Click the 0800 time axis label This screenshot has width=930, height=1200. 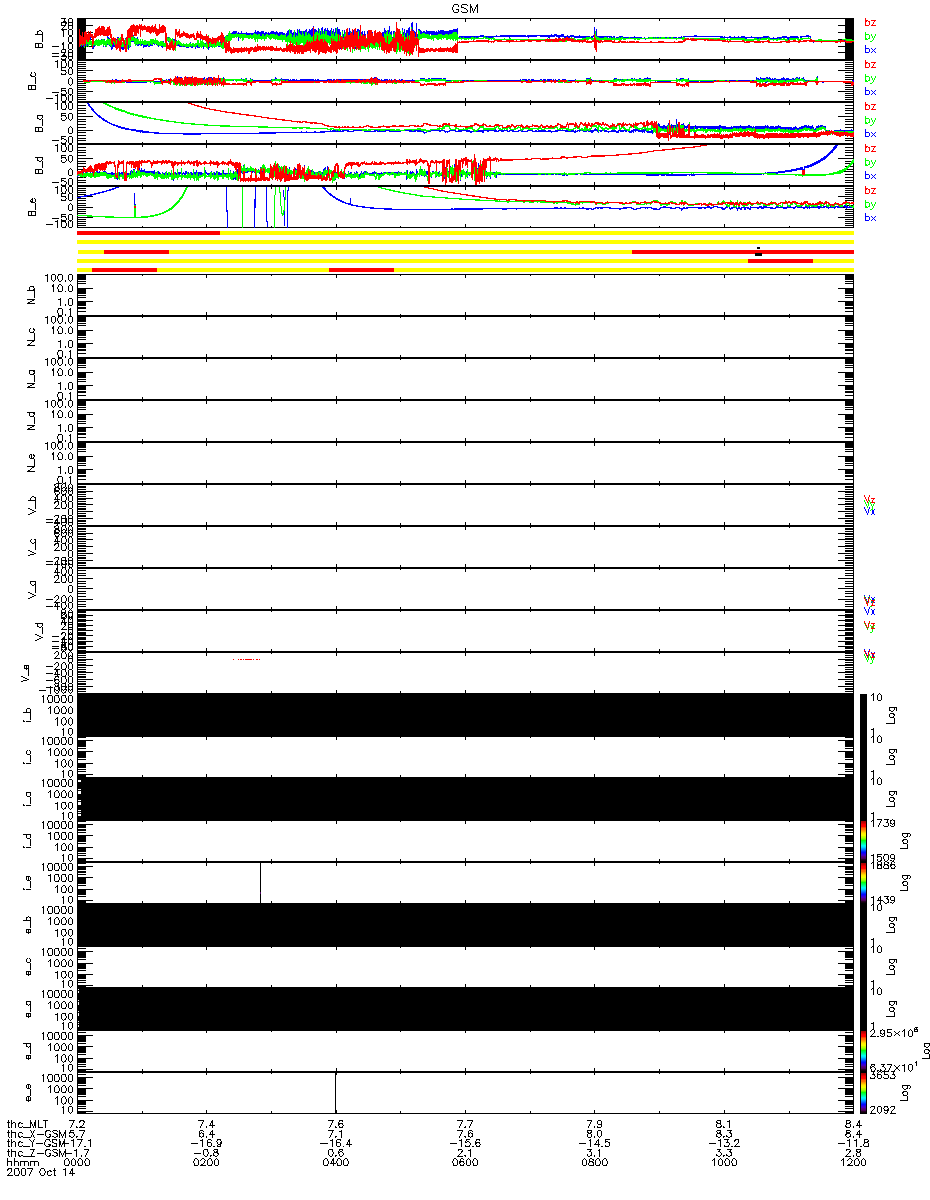tap(594, 1164)
